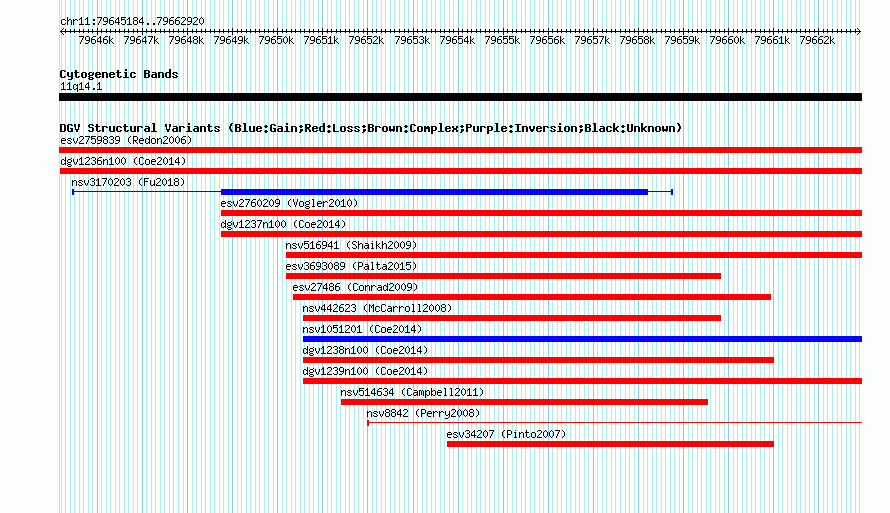Click the 79661k ruler tick label
Screen dimensions: 890x513
[773, 40]
